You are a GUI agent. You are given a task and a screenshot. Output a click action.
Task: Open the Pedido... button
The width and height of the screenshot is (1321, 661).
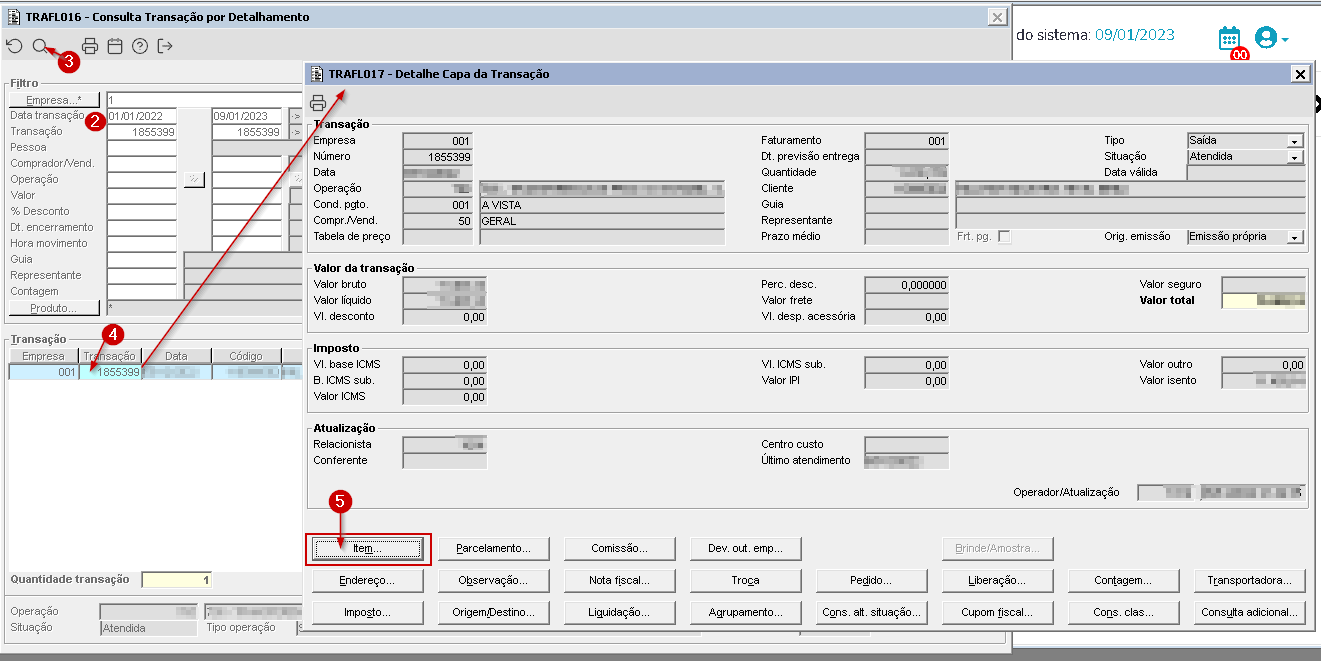(872, 580)
